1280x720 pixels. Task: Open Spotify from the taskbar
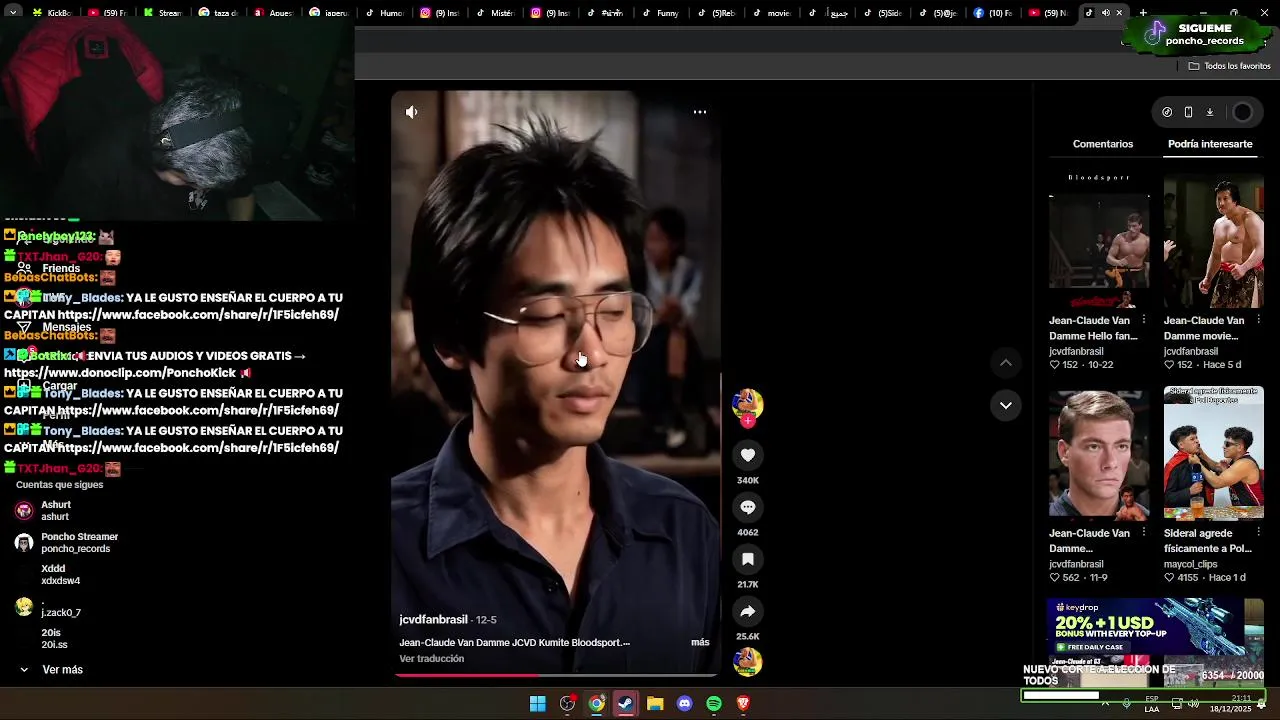pyautogui.click(x=714, y=704)
